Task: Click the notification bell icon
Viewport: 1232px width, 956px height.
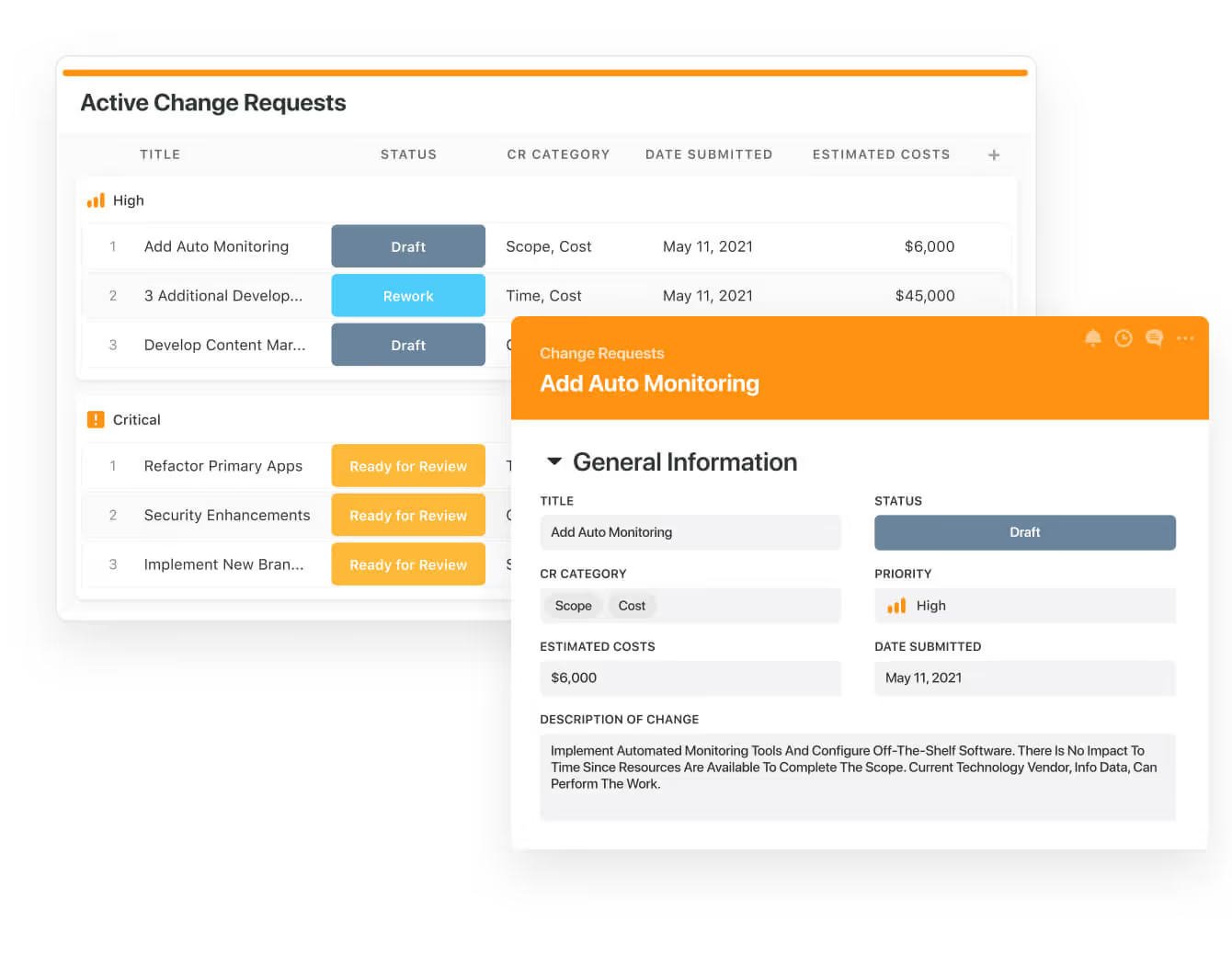Action: coord(1092,338)
